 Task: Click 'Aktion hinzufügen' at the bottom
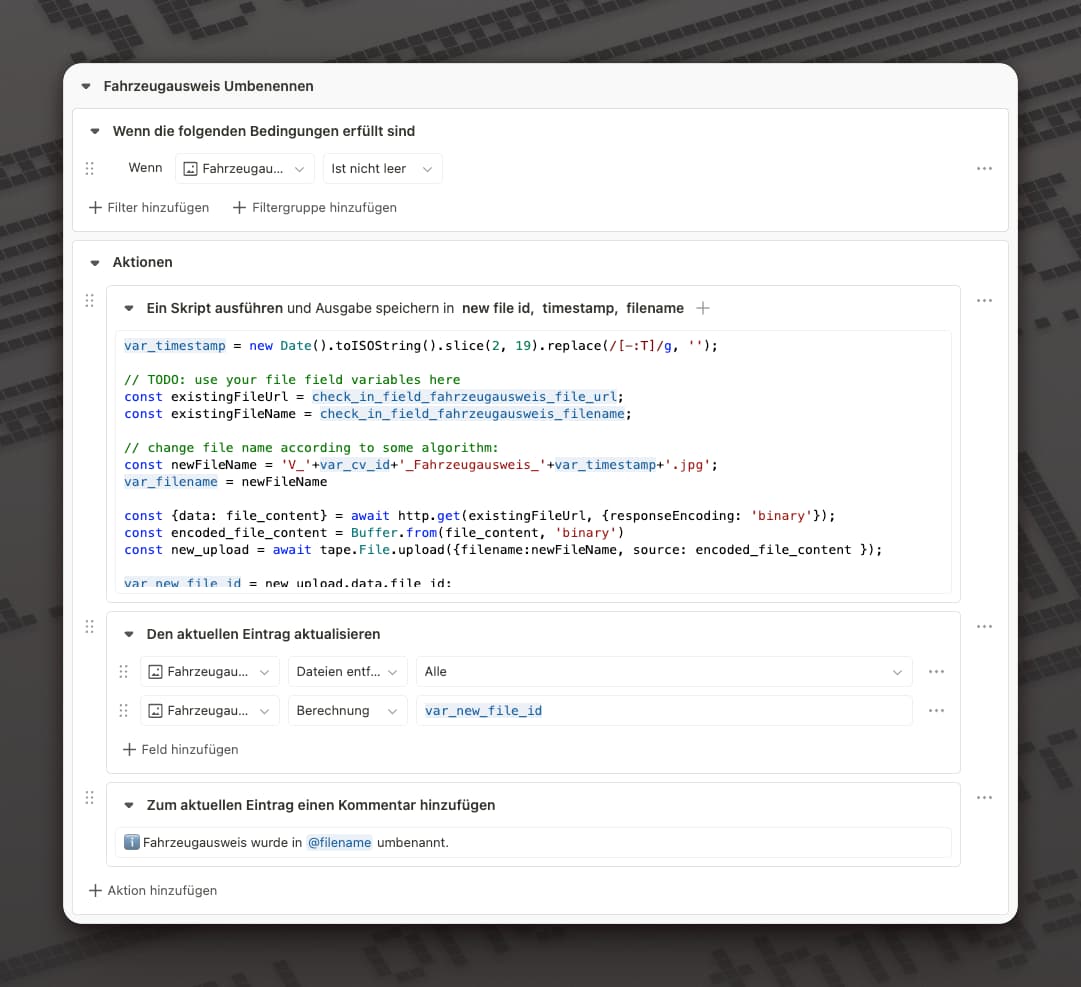point(153,890)
